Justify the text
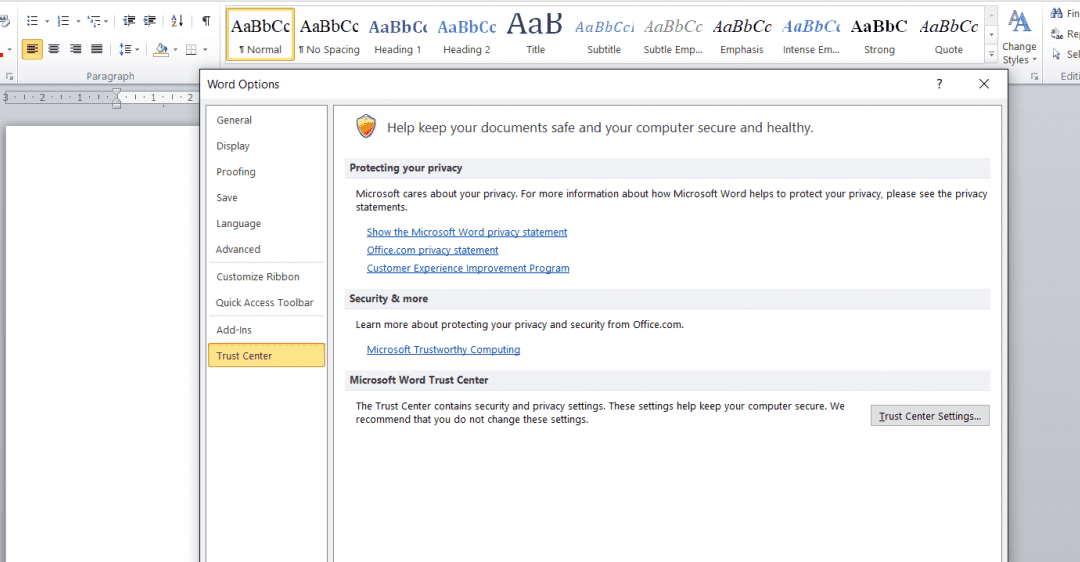Viewport: 1080px width, 562px height. click(x=97, y=49)
